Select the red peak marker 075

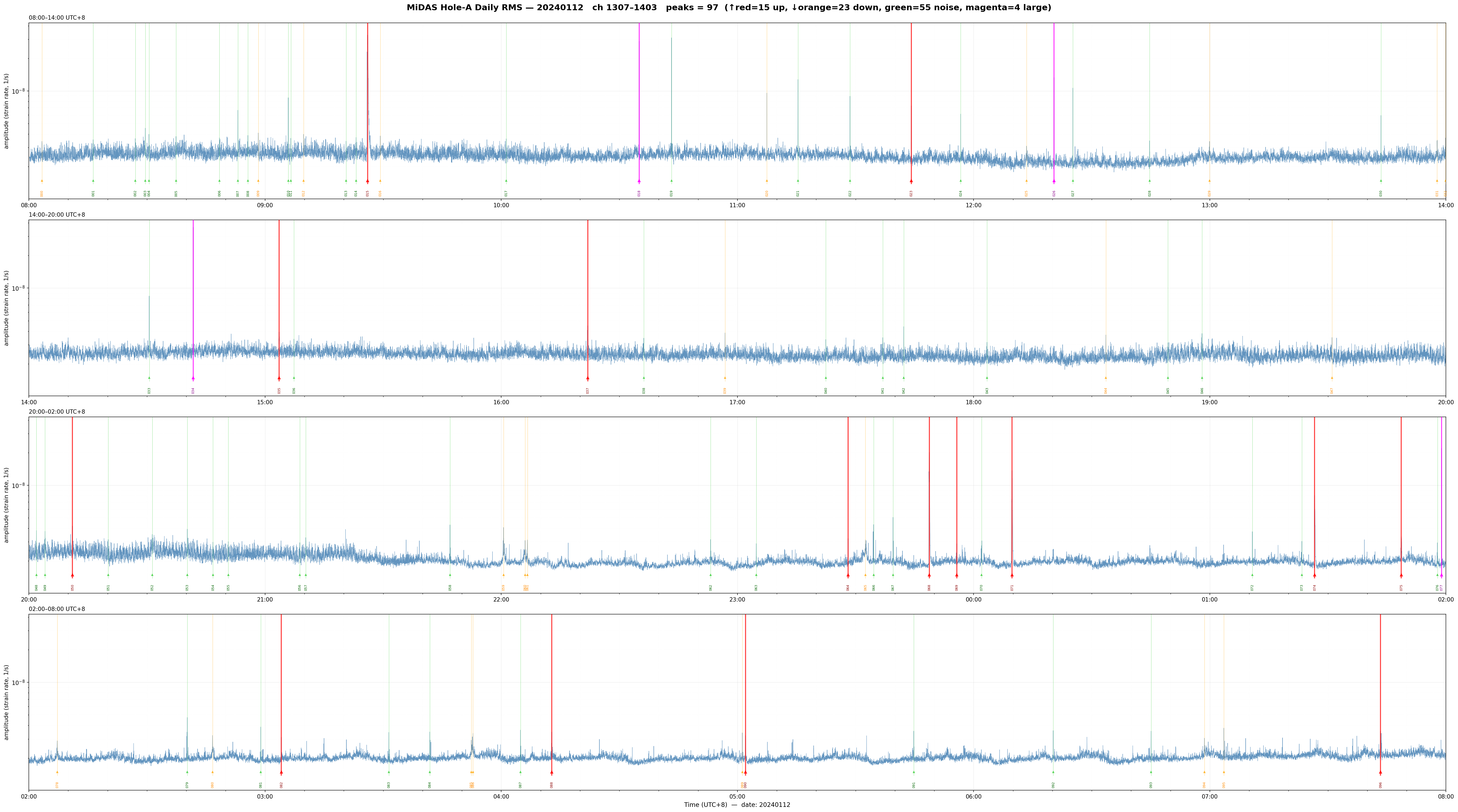pos(1401,575)
